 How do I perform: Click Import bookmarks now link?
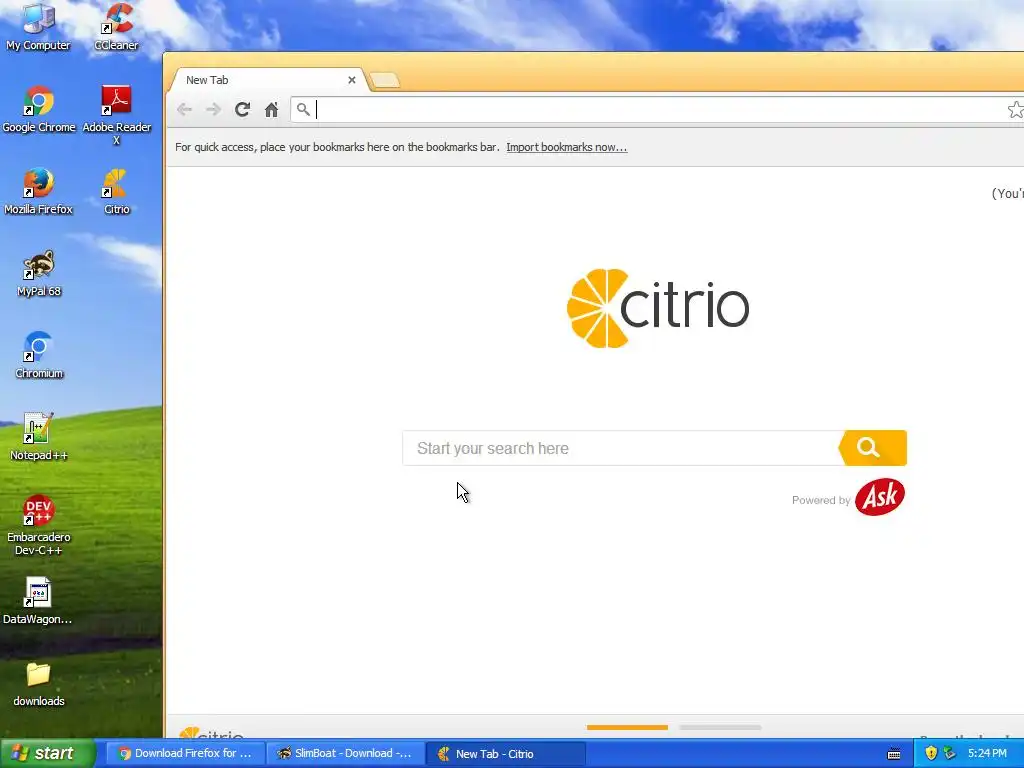click(x=566, y=147)
